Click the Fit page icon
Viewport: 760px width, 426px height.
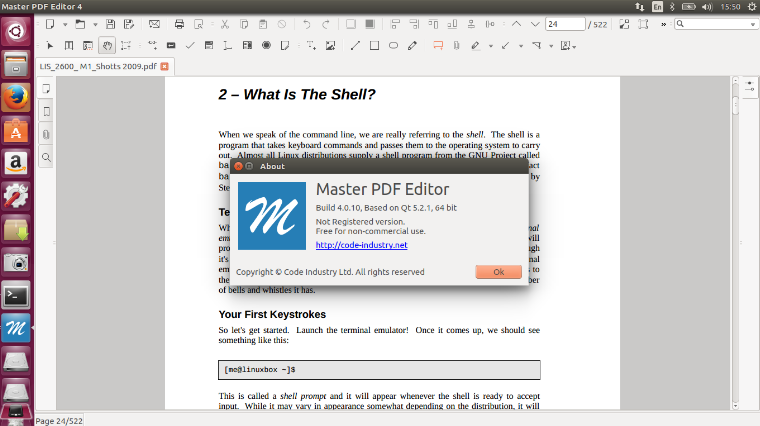click(643, 24)
